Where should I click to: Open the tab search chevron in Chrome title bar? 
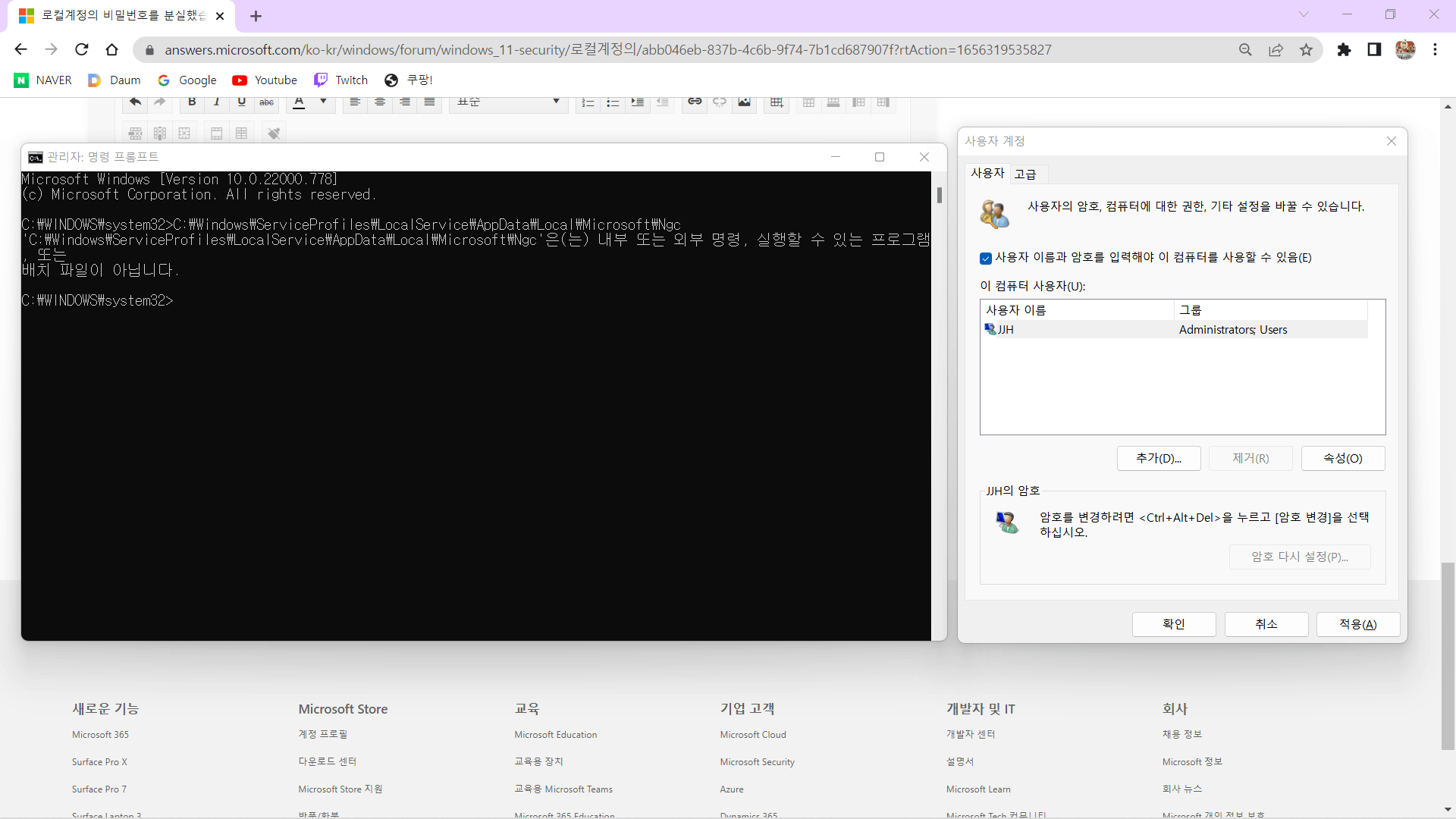tap(1304, 14)
